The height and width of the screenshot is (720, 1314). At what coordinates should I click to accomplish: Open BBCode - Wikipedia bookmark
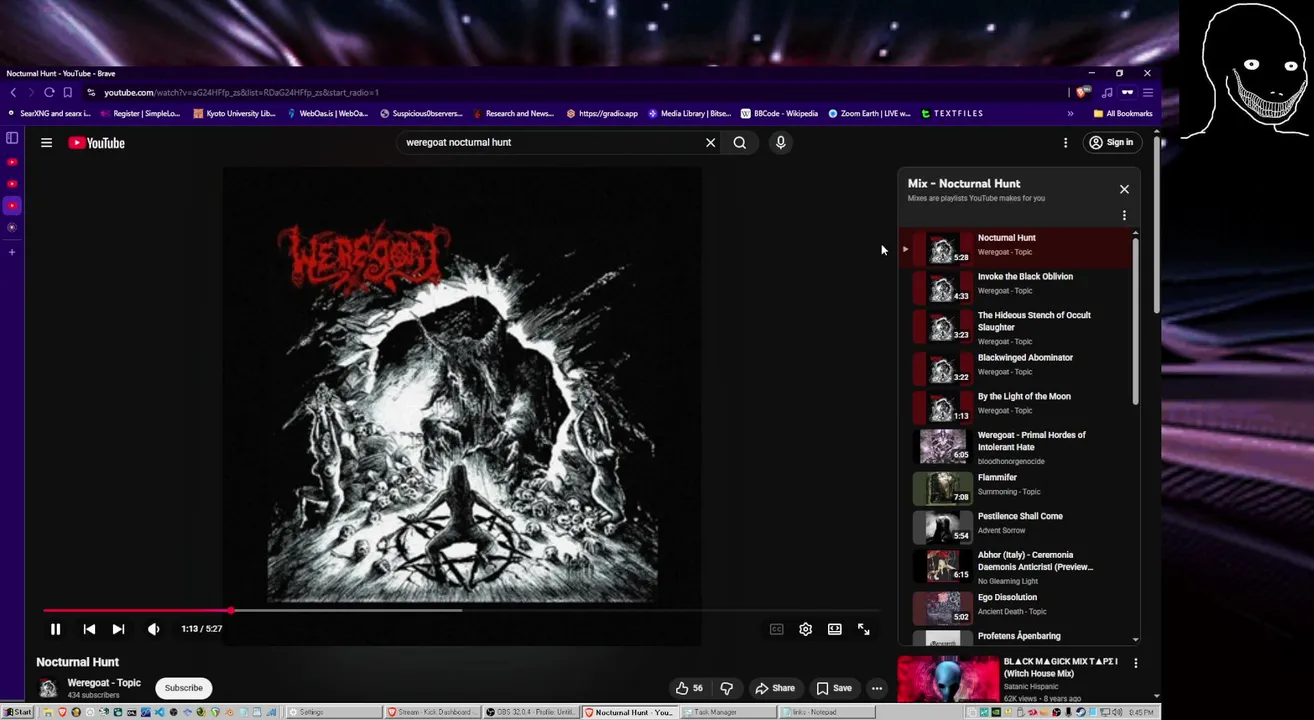pos(779,114)
